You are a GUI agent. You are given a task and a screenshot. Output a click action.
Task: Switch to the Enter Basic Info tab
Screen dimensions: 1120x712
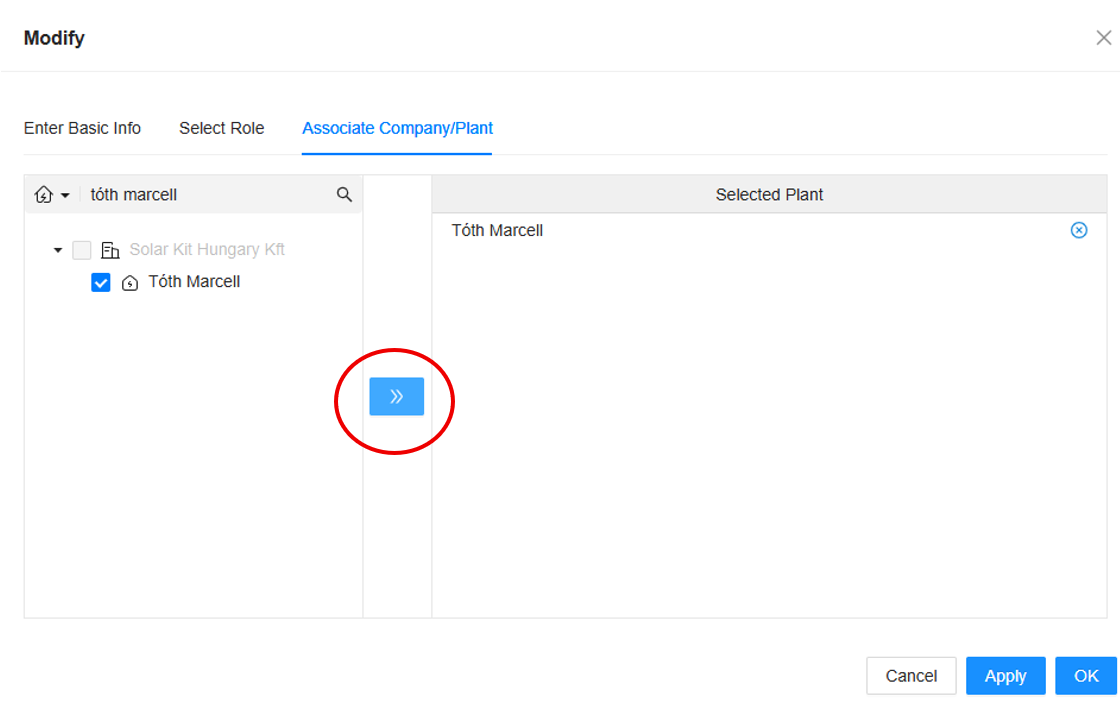[x=82, y=128]
